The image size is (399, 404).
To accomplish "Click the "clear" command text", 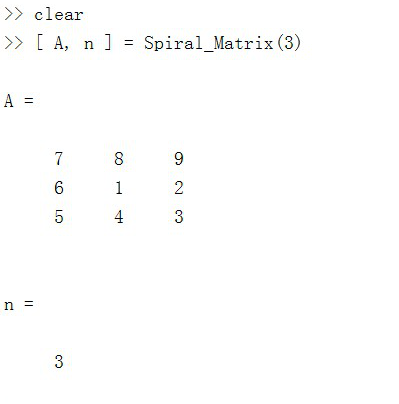I will [x=59, y=14].
